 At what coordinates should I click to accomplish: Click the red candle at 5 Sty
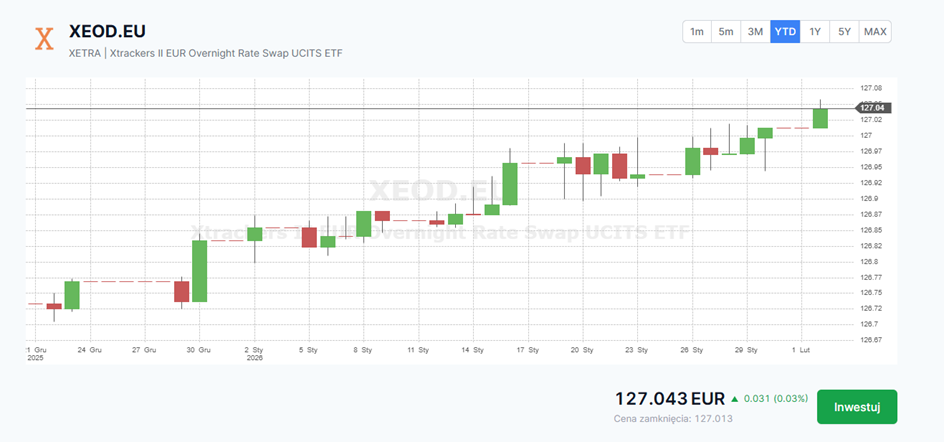[309, 237]
